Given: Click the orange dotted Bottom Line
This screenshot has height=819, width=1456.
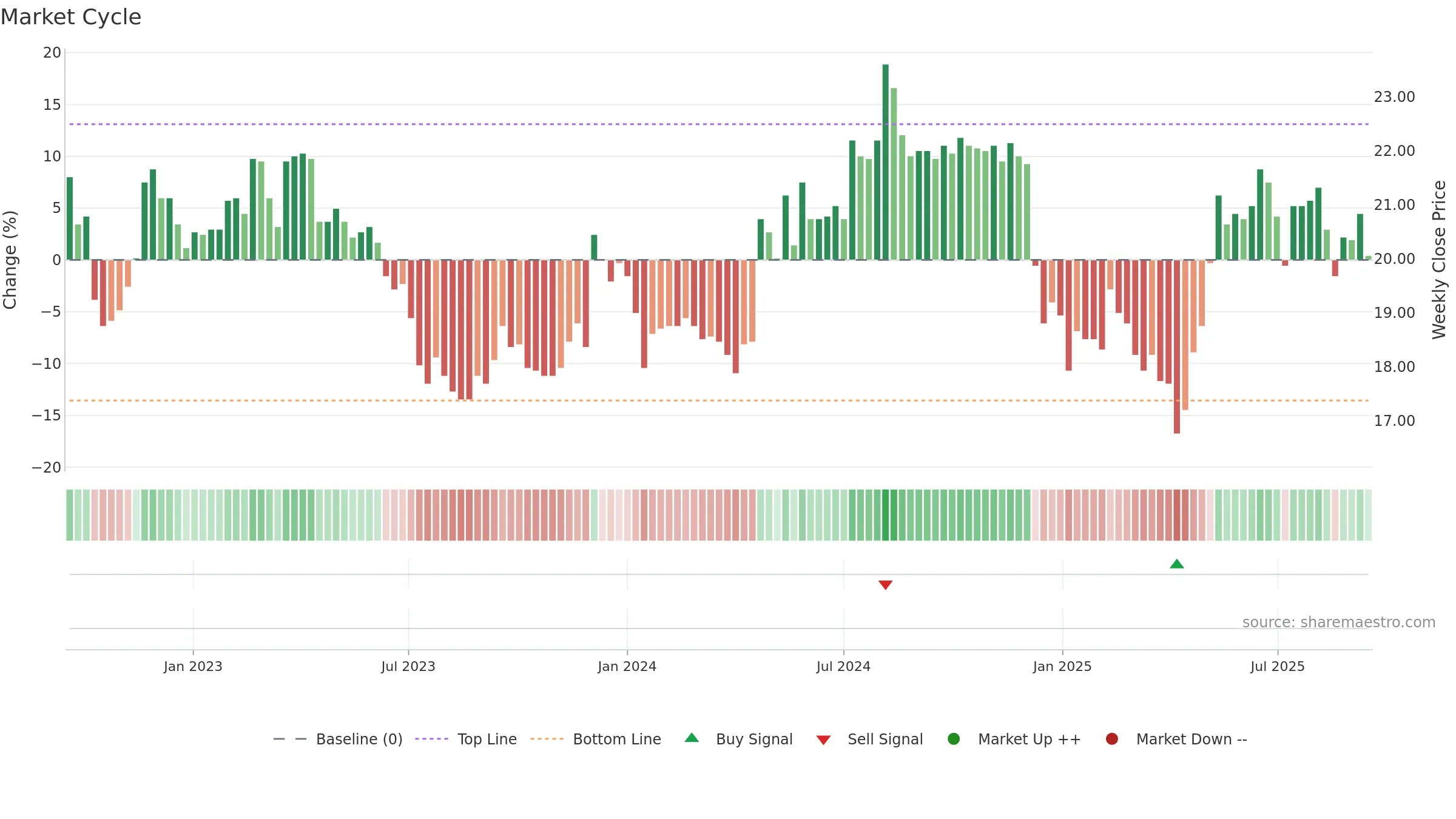Looking at the screenshot, I should (x=719, y=401).
